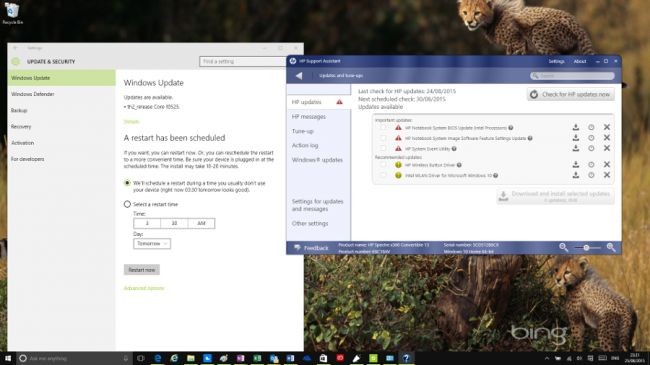Download the HP Wireless Button Driver
Viewport: 650px width, 365px height.
coord(576,165)
